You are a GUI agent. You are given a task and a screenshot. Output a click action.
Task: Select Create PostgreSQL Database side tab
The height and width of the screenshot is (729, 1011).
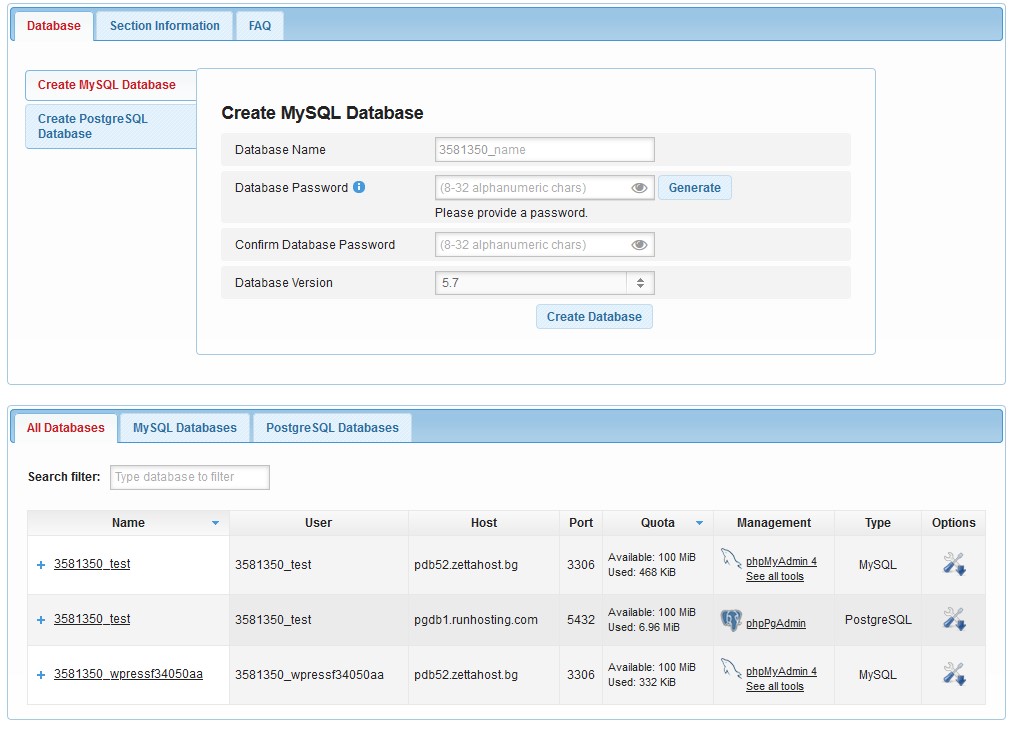[111, 126]
